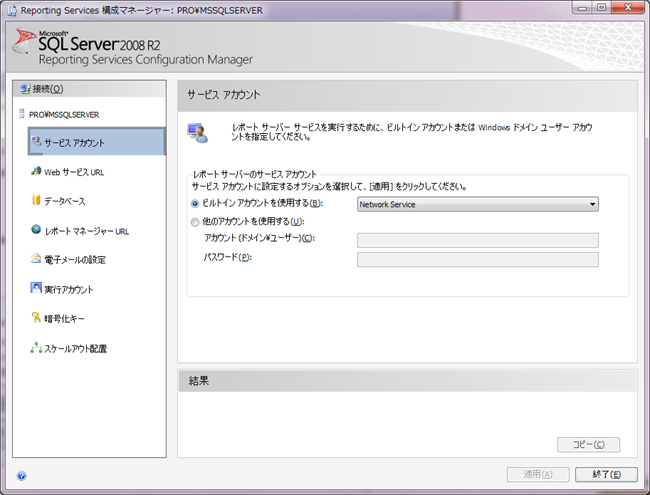Image resolution: width=650 pixels, height=495 pixels.
Task: Click the パスワード input field
Action: pos(478,260)
